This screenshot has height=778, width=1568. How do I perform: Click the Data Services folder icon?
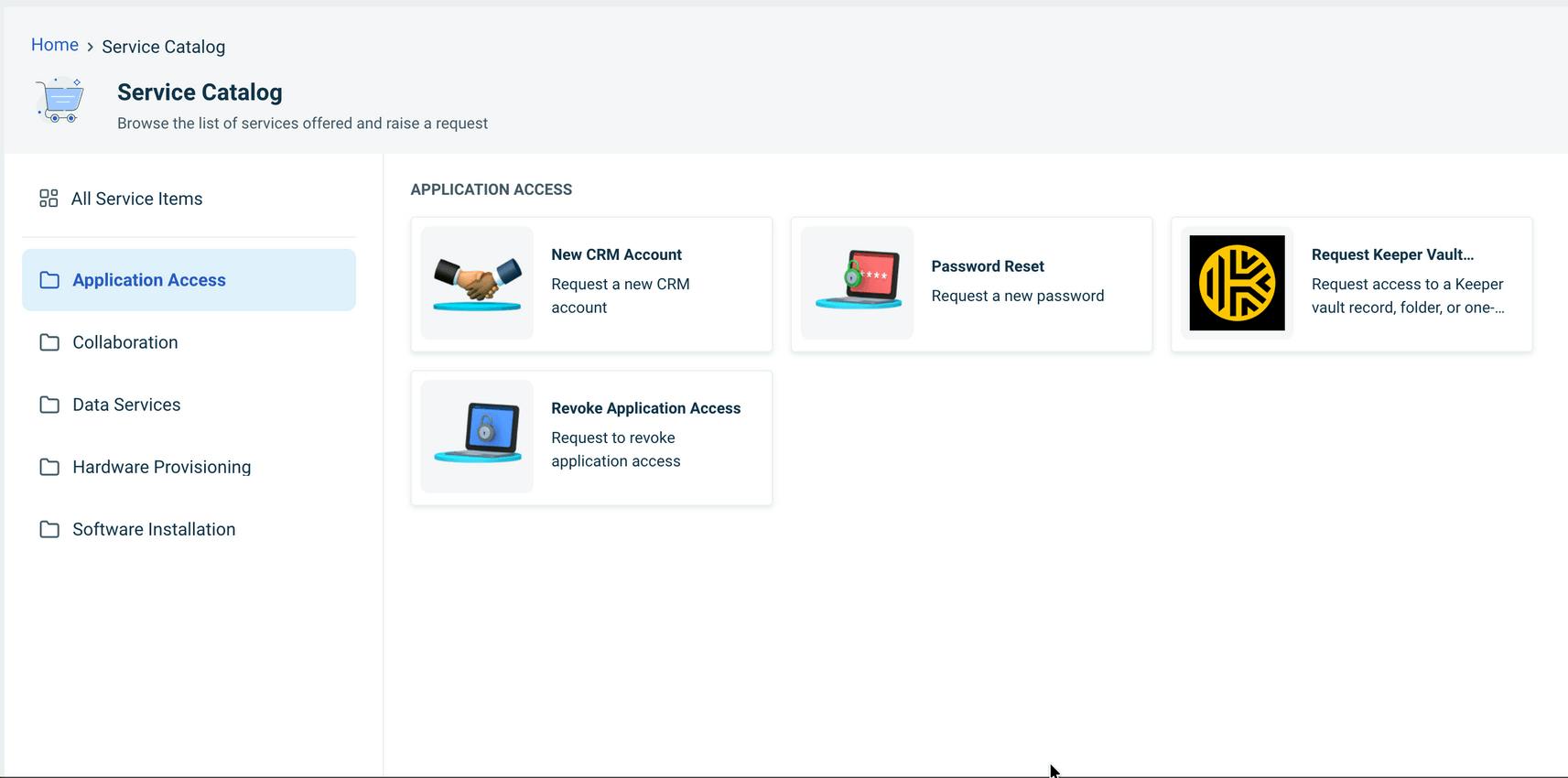(x=49, y=405)
